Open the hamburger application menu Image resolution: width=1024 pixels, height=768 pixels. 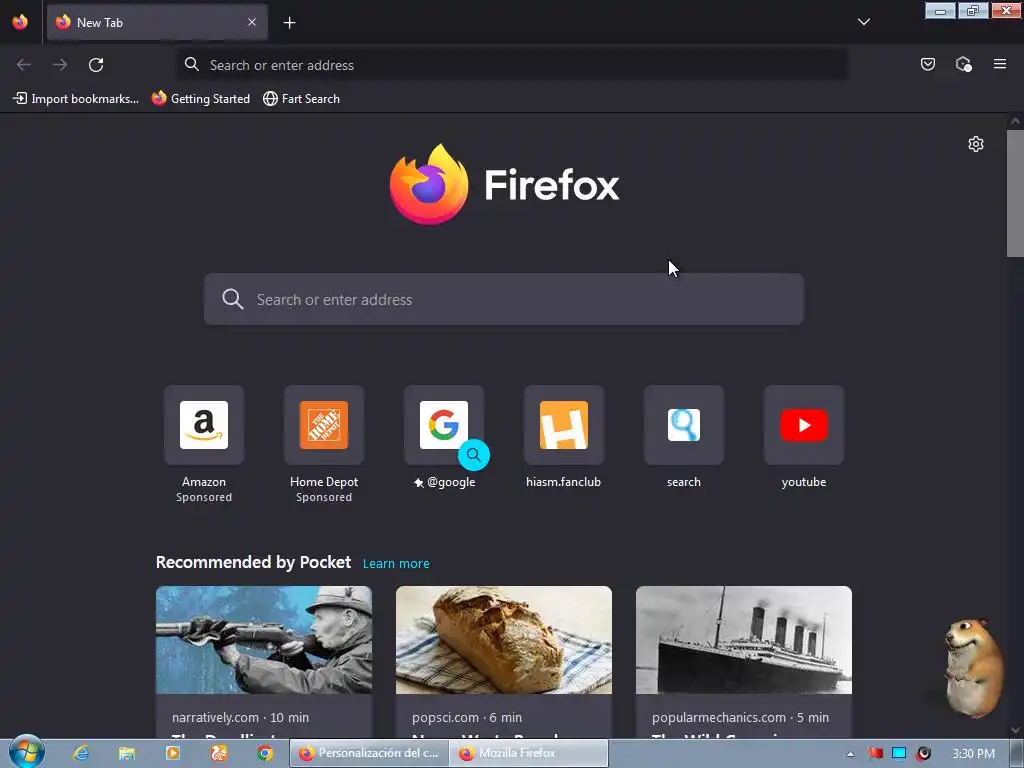point(1000,64)
